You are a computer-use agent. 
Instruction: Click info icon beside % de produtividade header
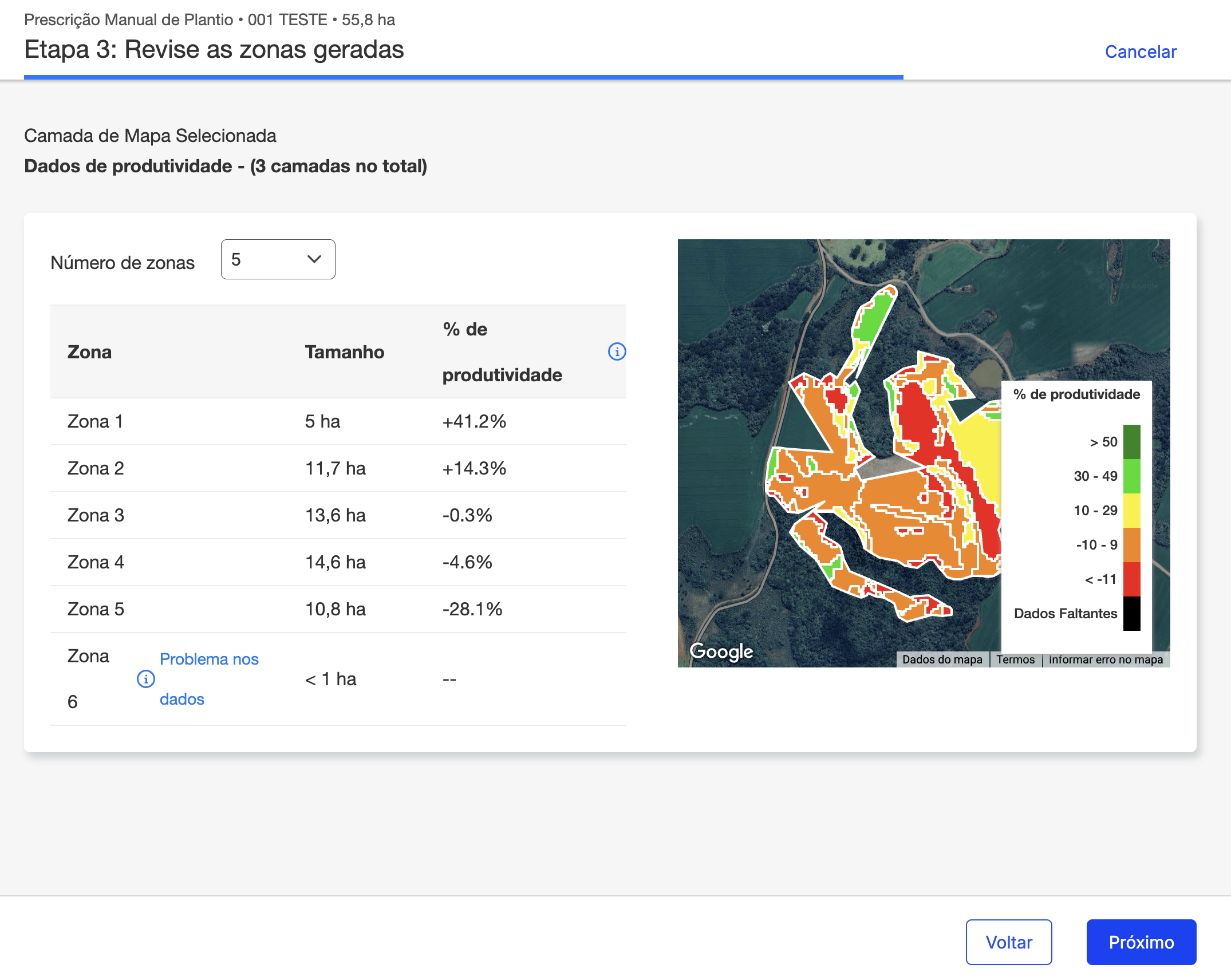(617, 351)
